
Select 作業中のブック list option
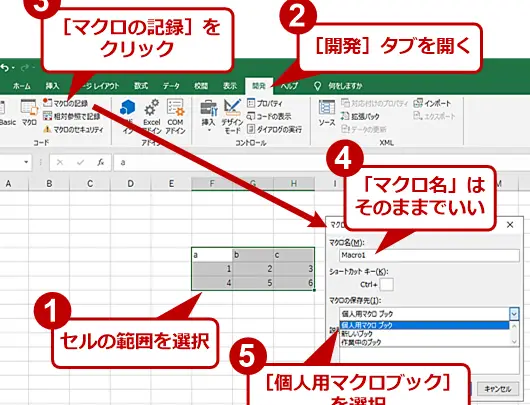tap(425, 342)
